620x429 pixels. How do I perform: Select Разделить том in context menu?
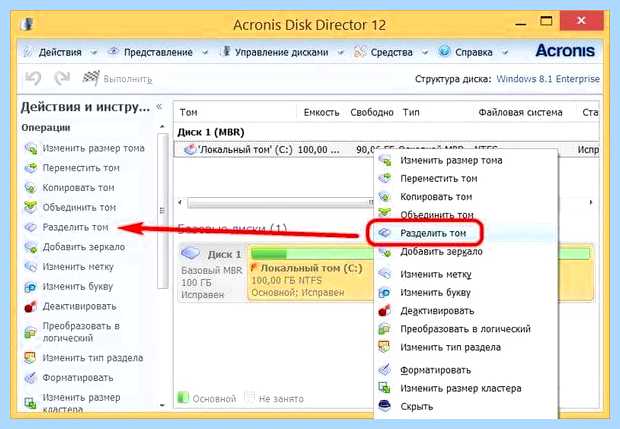point(466,233)
